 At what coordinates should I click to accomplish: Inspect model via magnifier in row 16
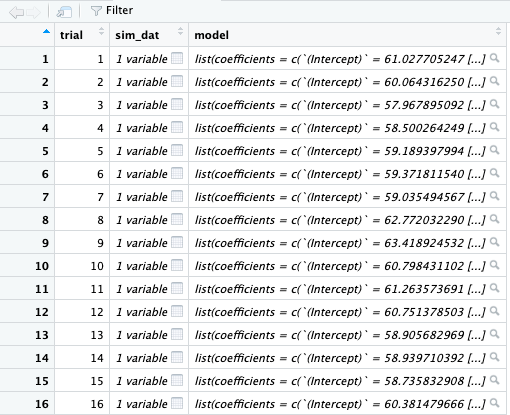[495, 403]
